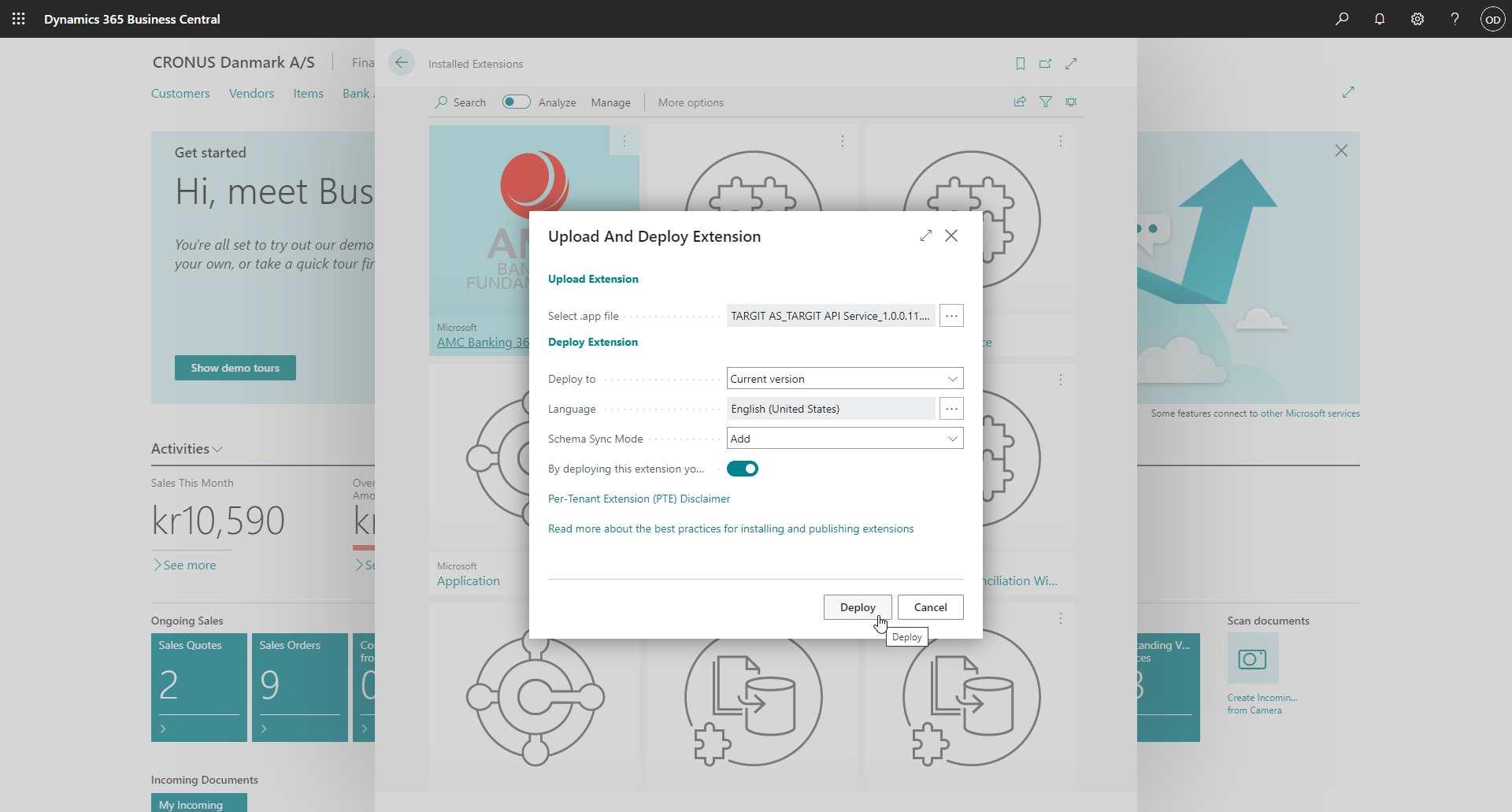1512x812 pixels.
Task: Open the Customers navigation item
Action: [x=180, y=93]
